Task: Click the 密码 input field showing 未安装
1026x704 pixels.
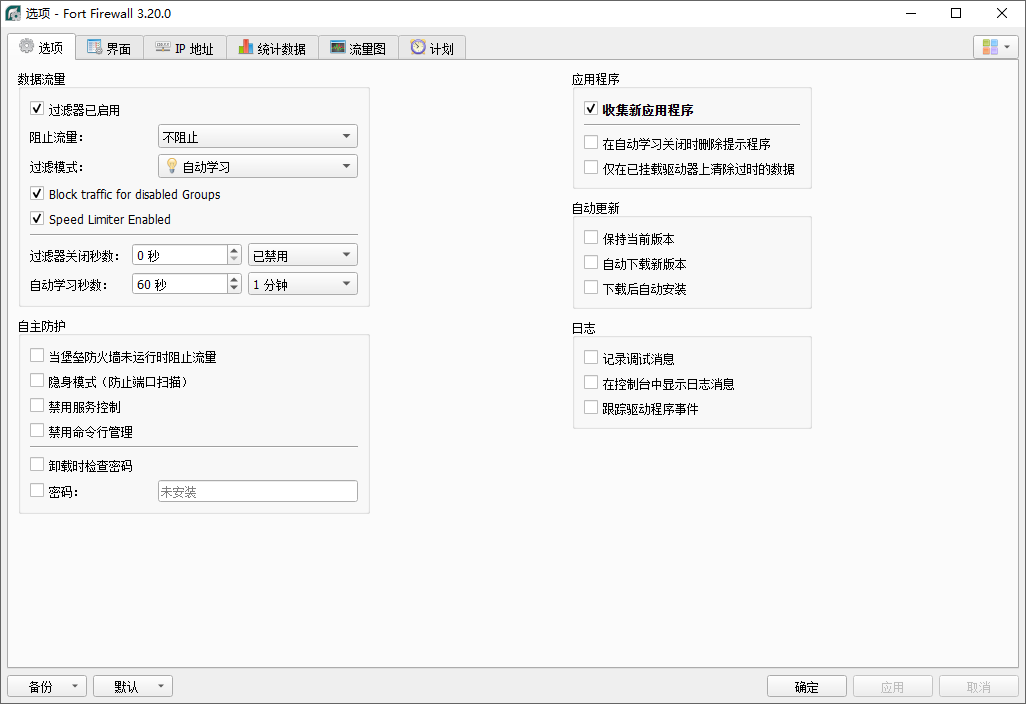Action: [x=258, y=491]
